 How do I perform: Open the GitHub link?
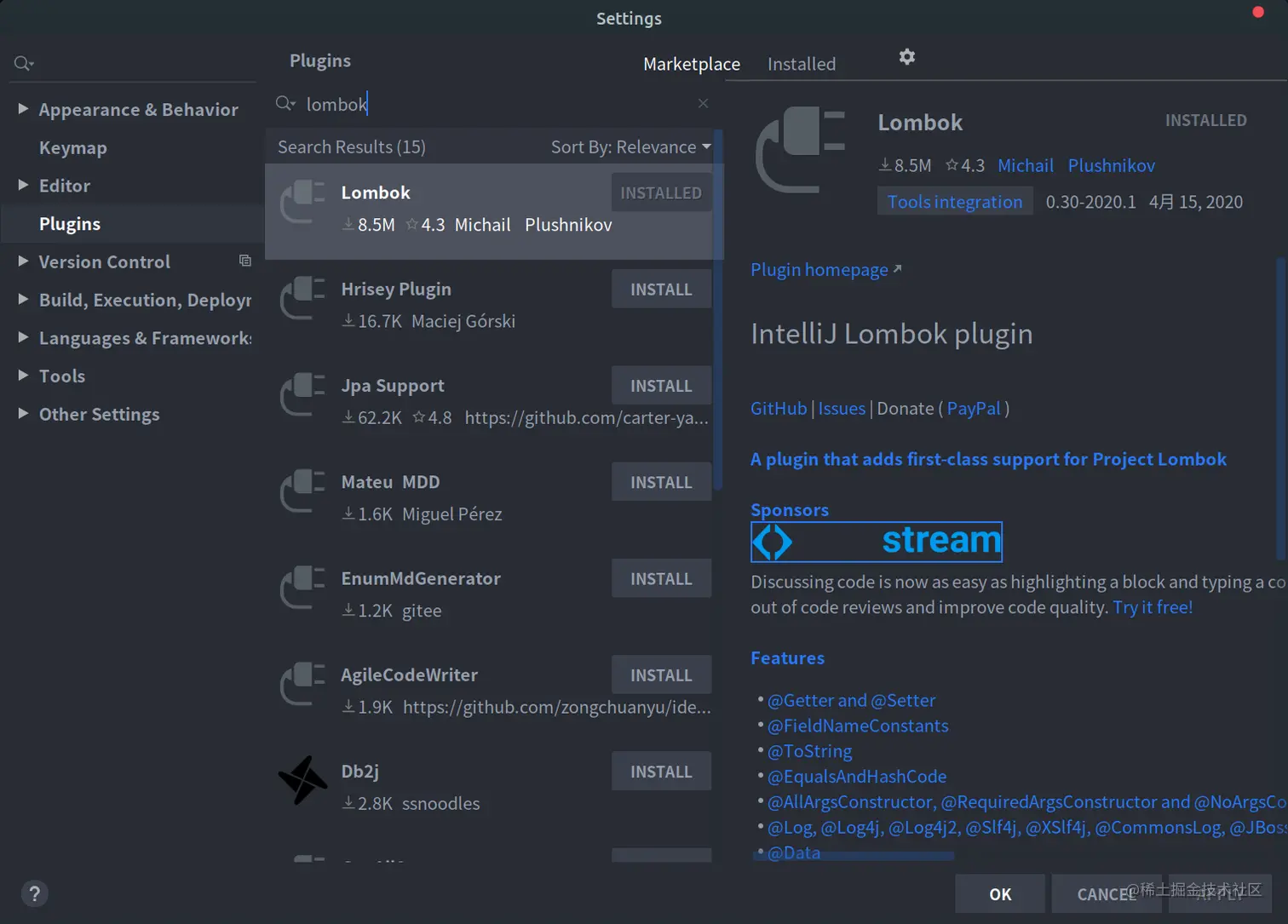click(779, 408)
